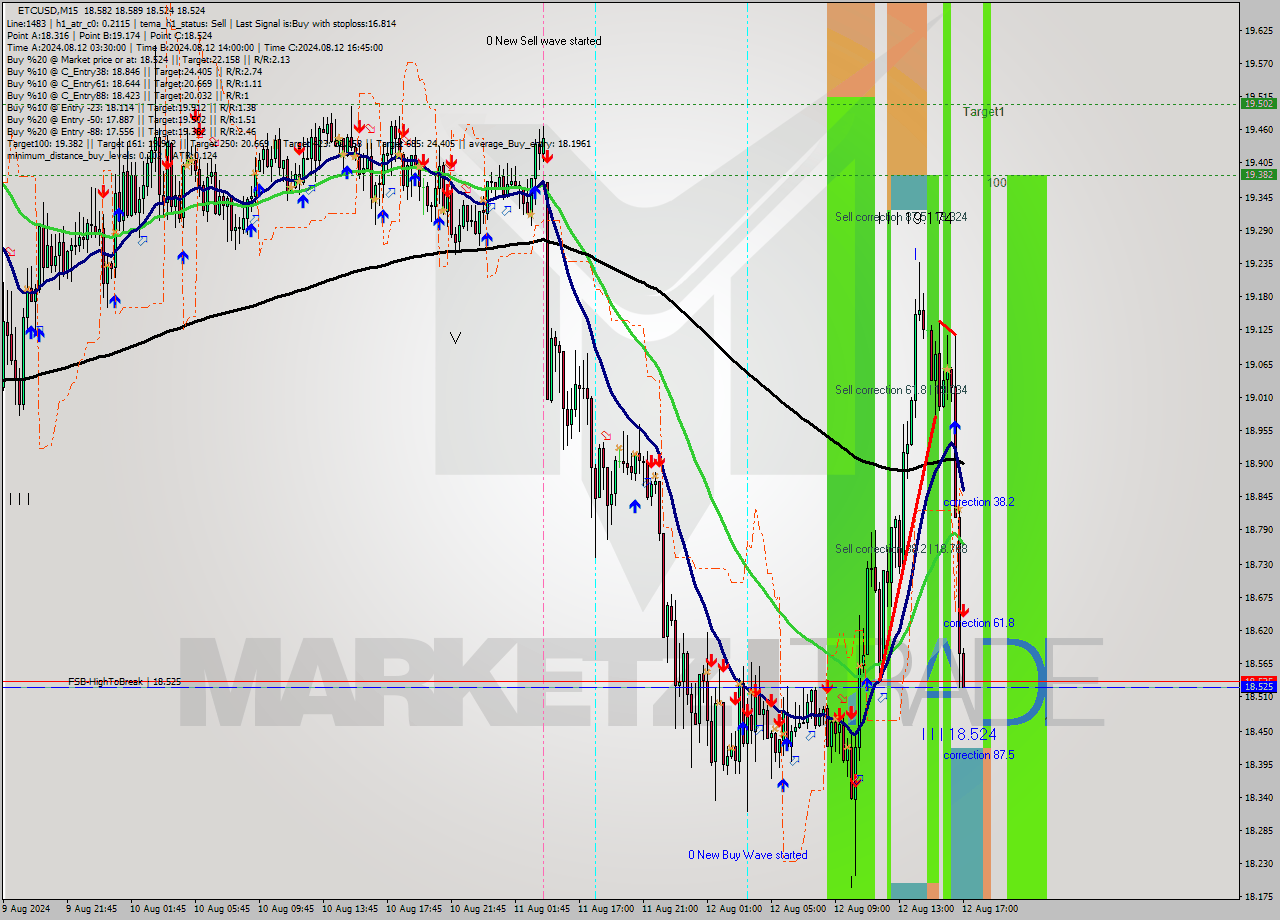Click the 'minimum_distance_buy_levels' line

click(x=111, y=155)
